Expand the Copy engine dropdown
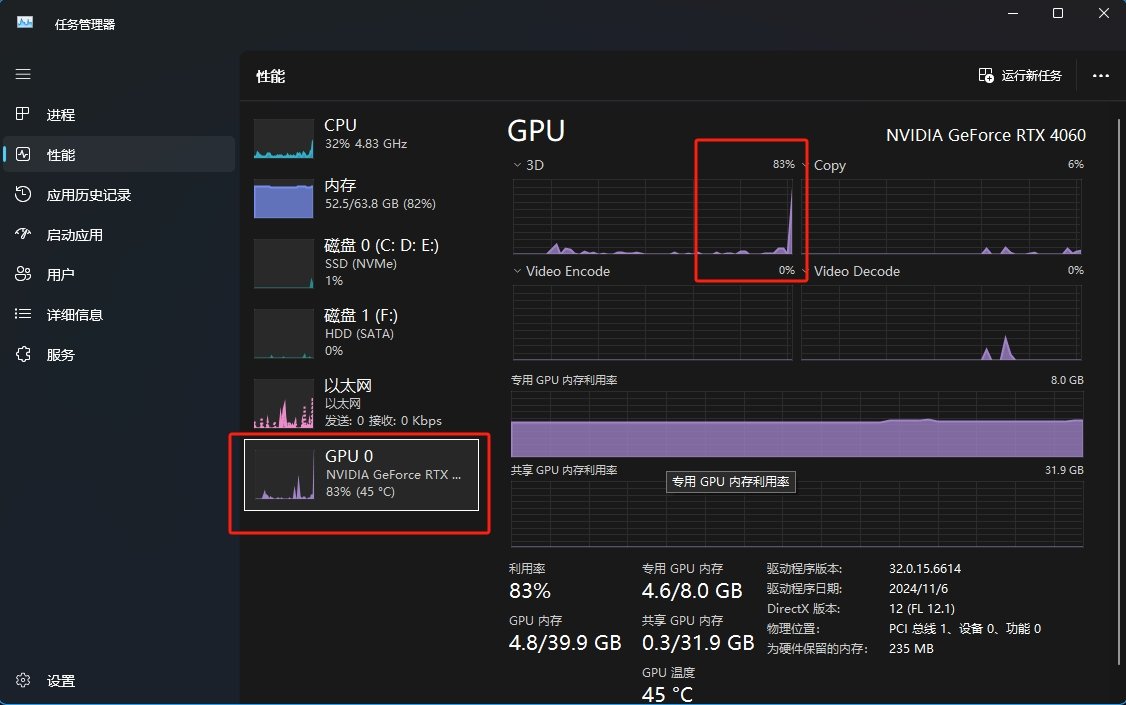Viewport: 1126px width, 705px height. [807, 165]
